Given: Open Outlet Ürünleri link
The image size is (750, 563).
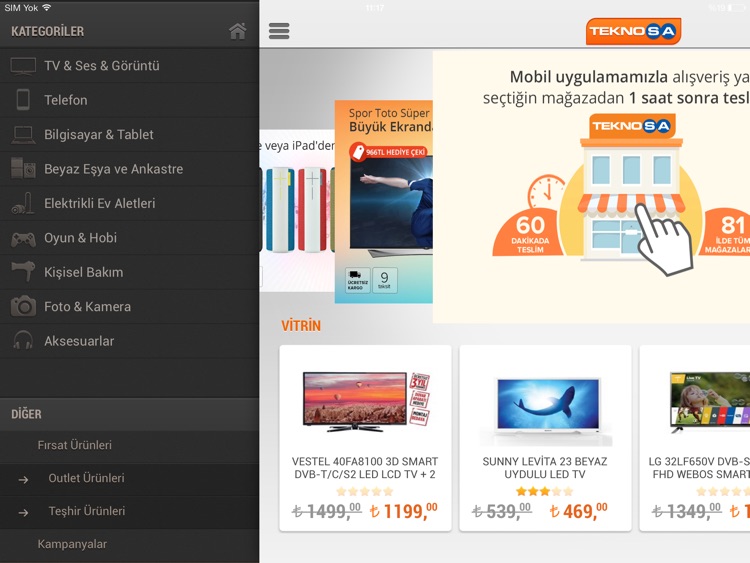Looking at the screenshot, I should click(130, 478).
